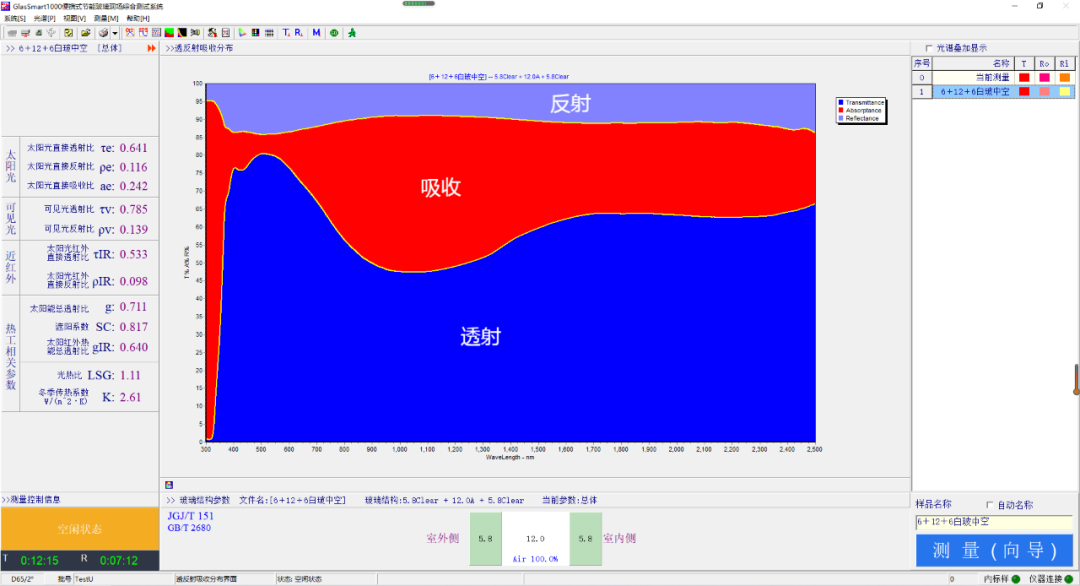
Task: Click the Absorptance legend entry
Action: [x=860, y=110]
